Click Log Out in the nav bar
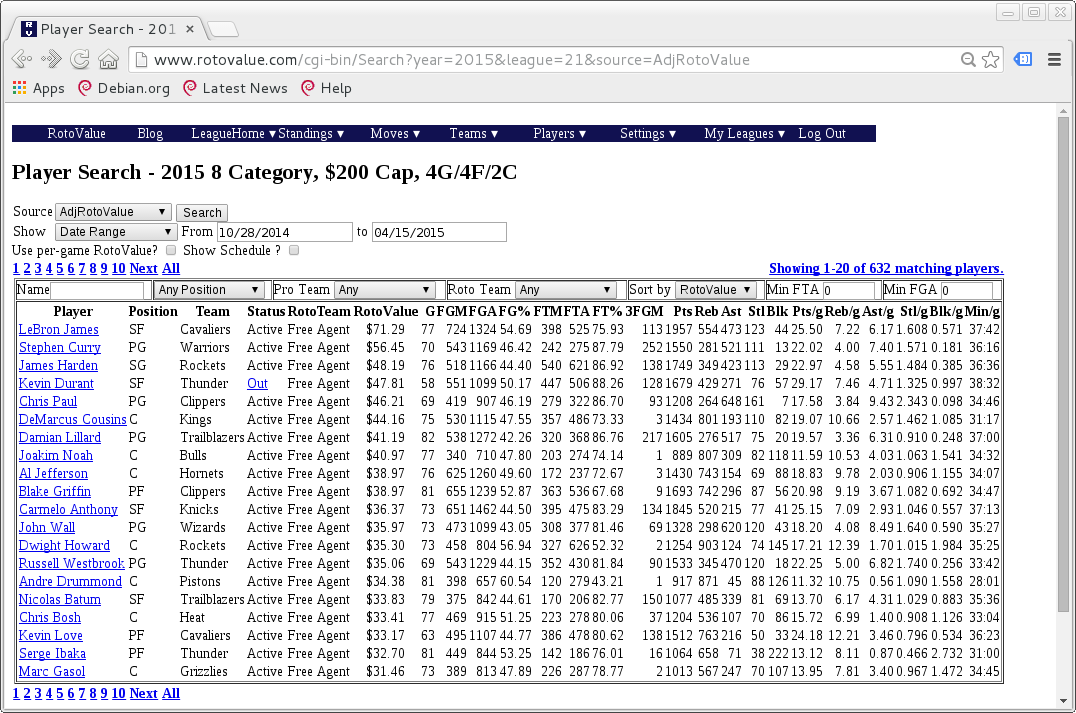1076x713 pixels. (x=822, y=133)
